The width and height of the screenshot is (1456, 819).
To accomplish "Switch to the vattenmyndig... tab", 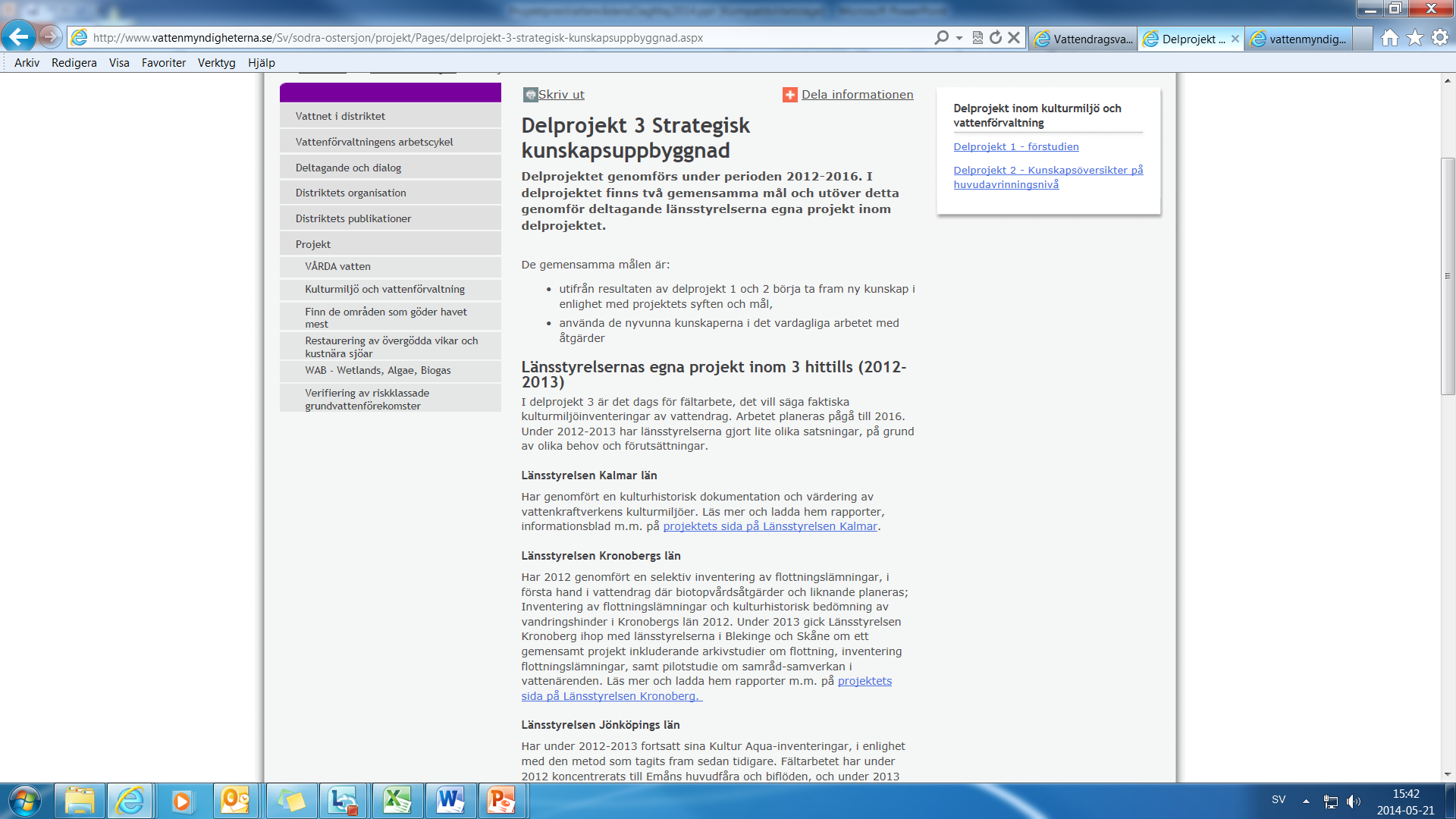I will click(x=1298, y=39).
